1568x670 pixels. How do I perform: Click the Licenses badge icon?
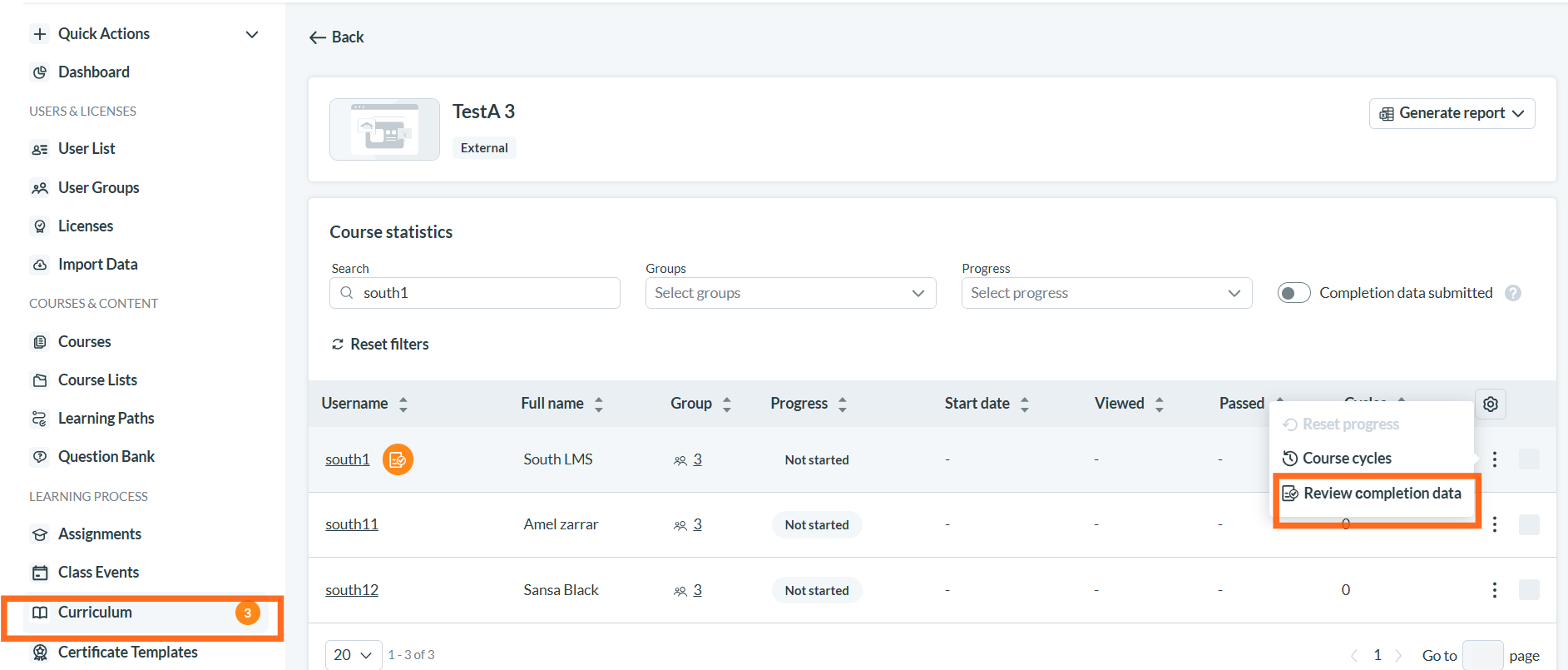coord(39,226)
